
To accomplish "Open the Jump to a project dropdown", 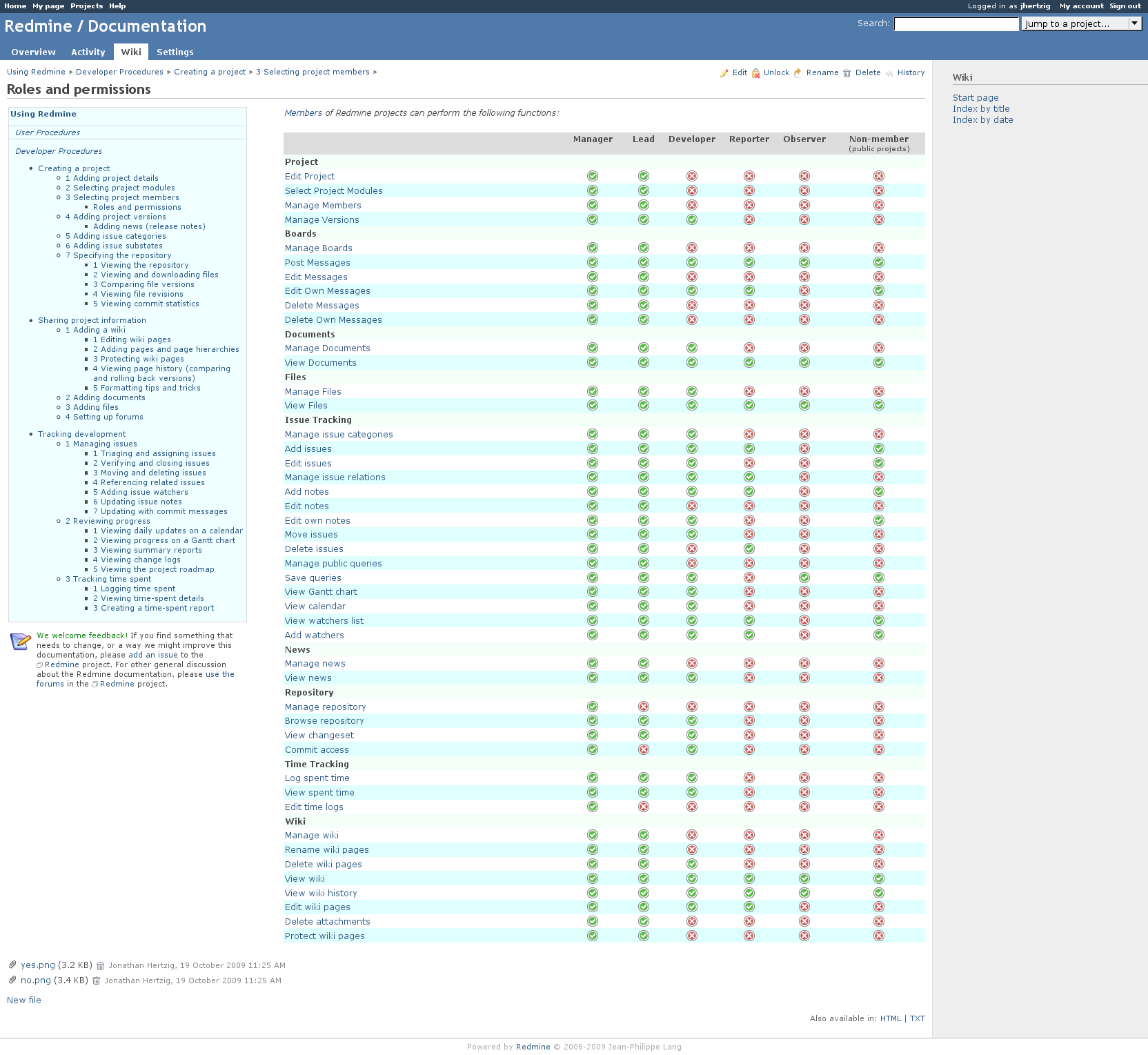I will [x=1081, y=23].
